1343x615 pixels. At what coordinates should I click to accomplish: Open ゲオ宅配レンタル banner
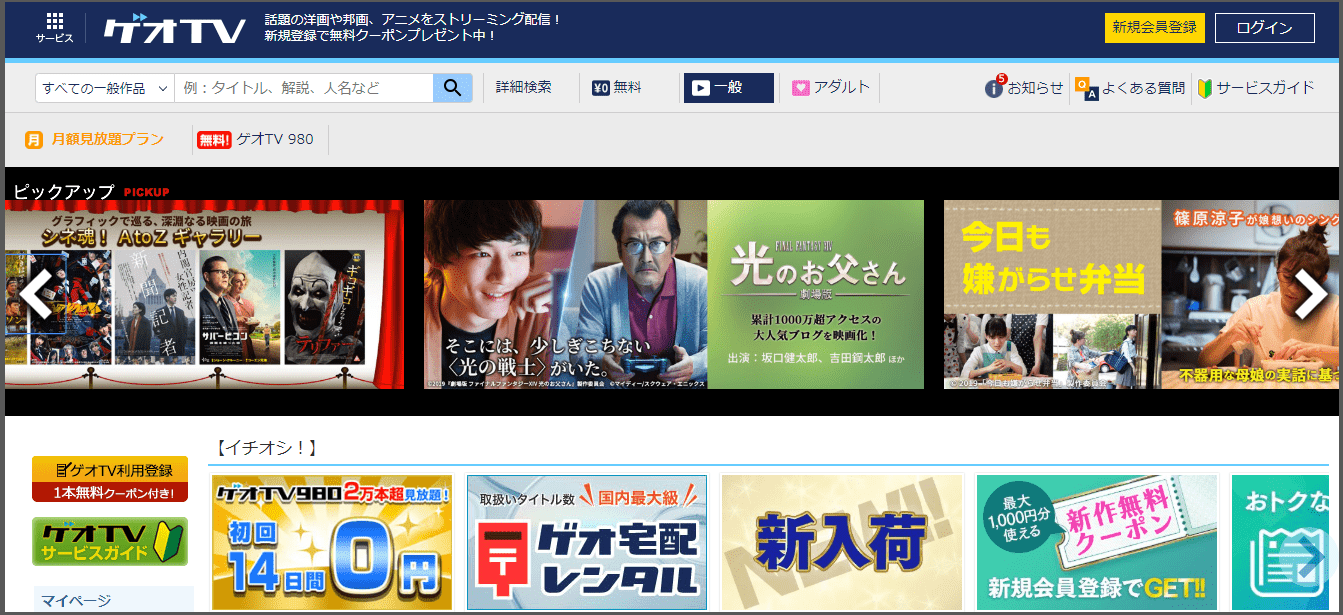pyautogui.click(x=587, y=542)
